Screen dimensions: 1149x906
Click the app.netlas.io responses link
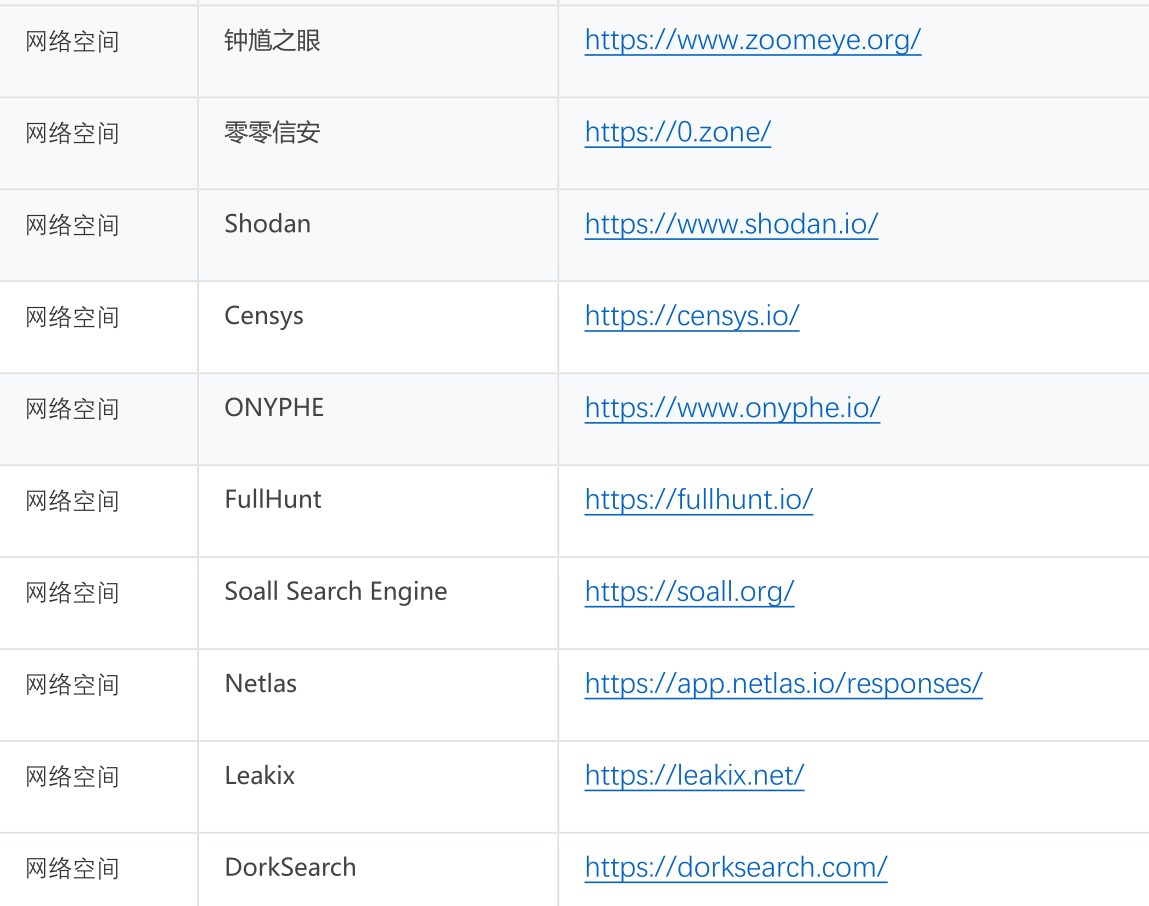(x=783, y=684)
